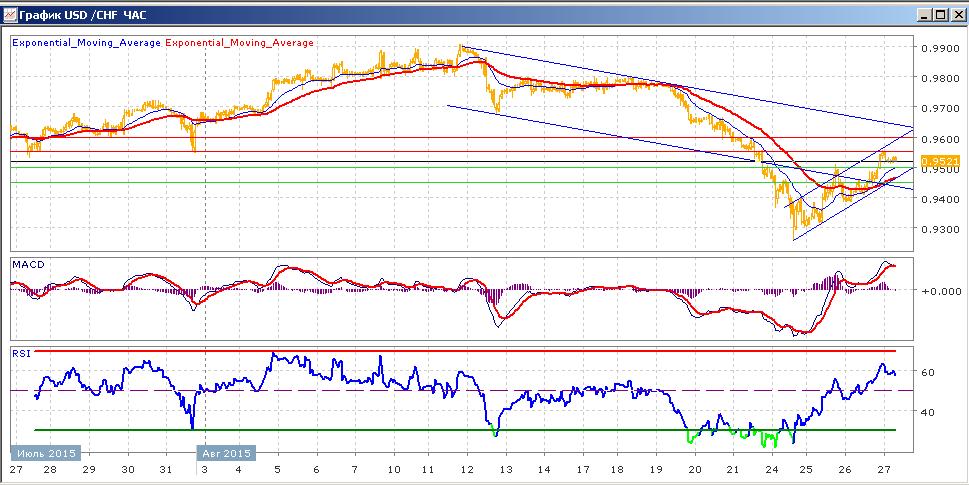The image size is (969, 485).
Task: Click date label 10 on time axis
Action: [395, 470]
